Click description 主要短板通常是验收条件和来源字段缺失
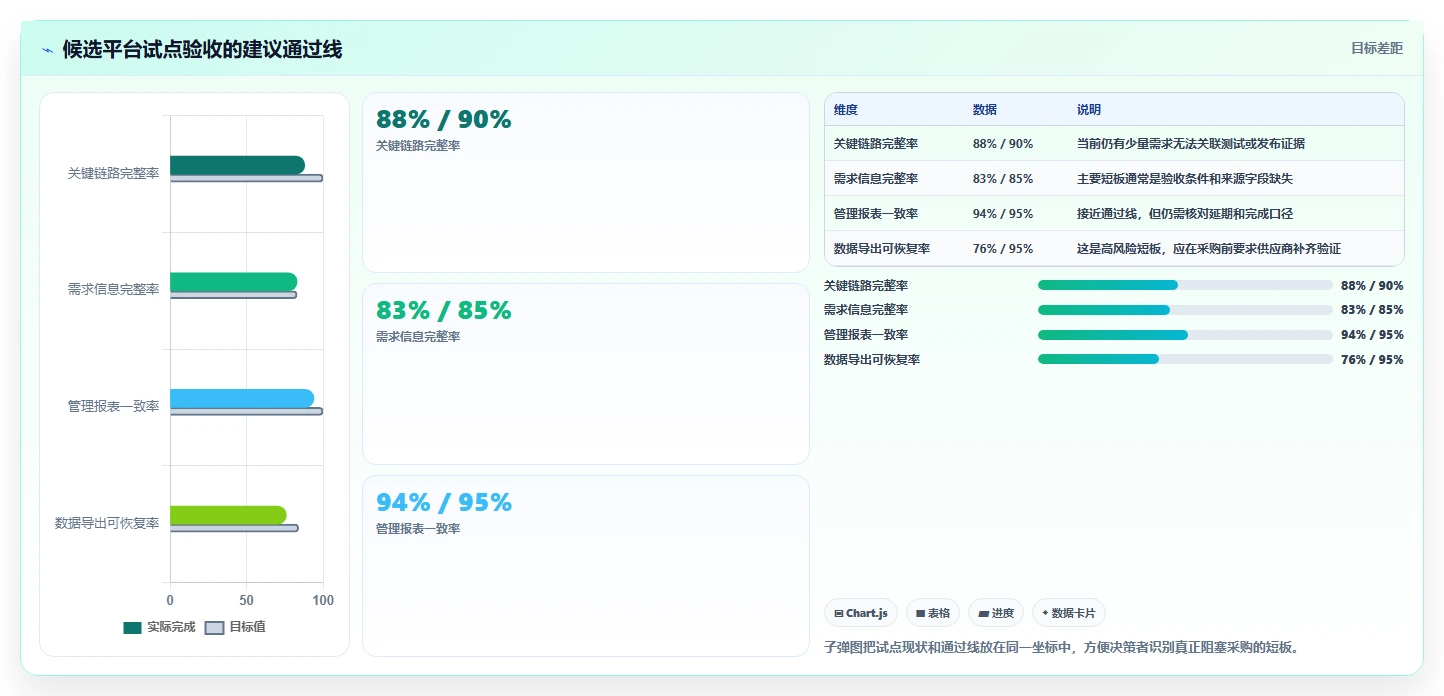This screenshot has width=1444, height=696. [1185, 179]
